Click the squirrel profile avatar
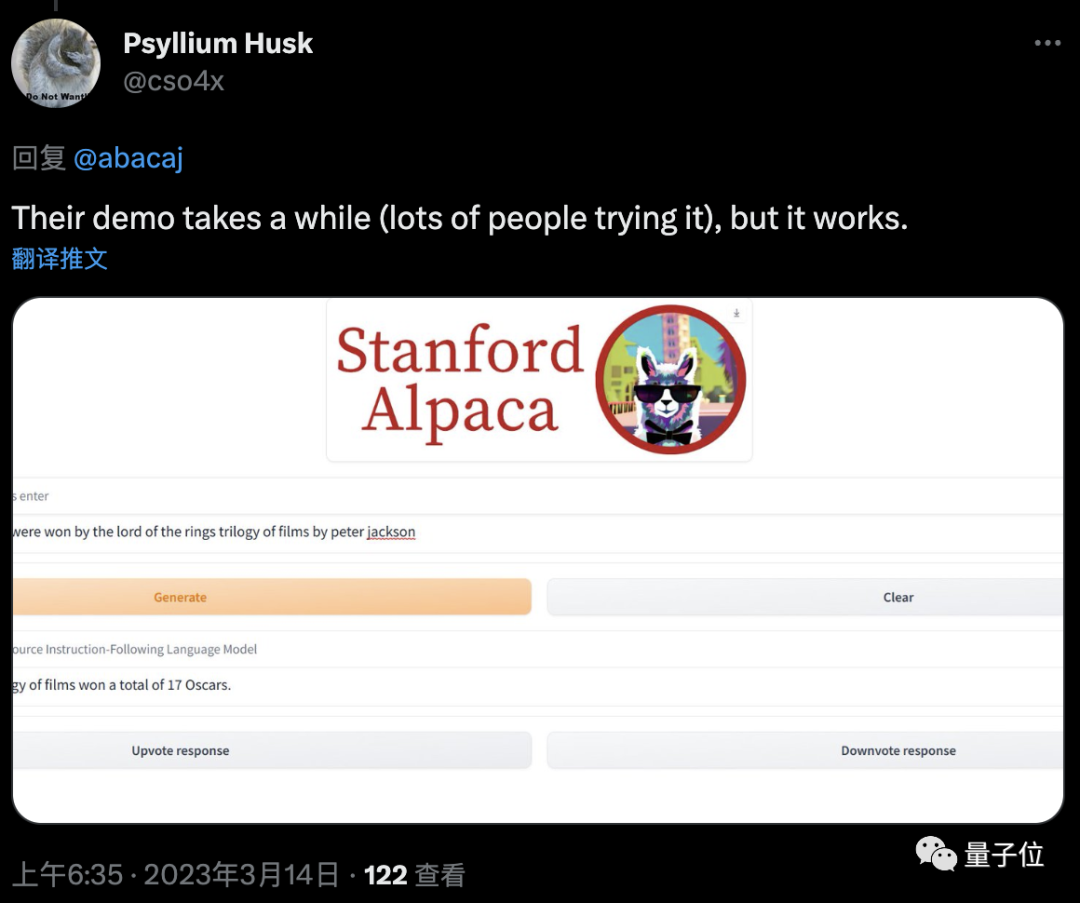The height and width of the screenshot is (903, 1080). click(56, 63)
